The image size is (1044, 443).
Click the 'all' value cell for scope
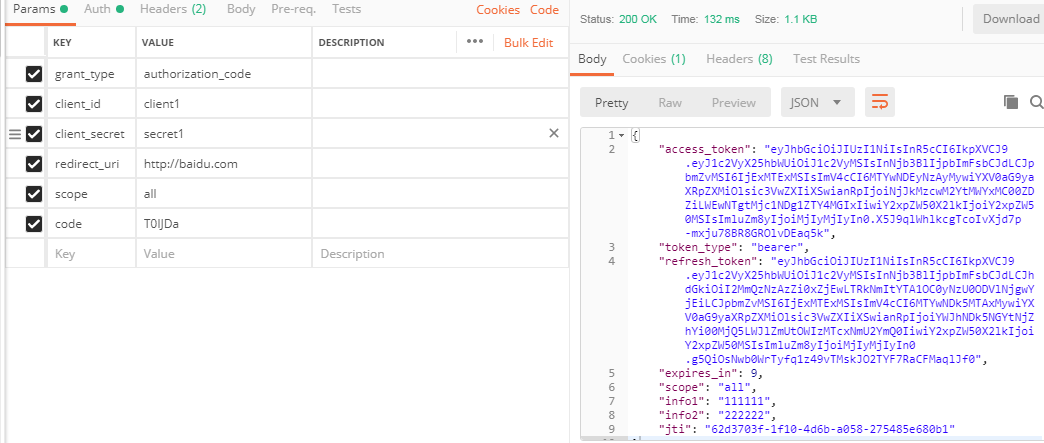[x=224, y=194]
